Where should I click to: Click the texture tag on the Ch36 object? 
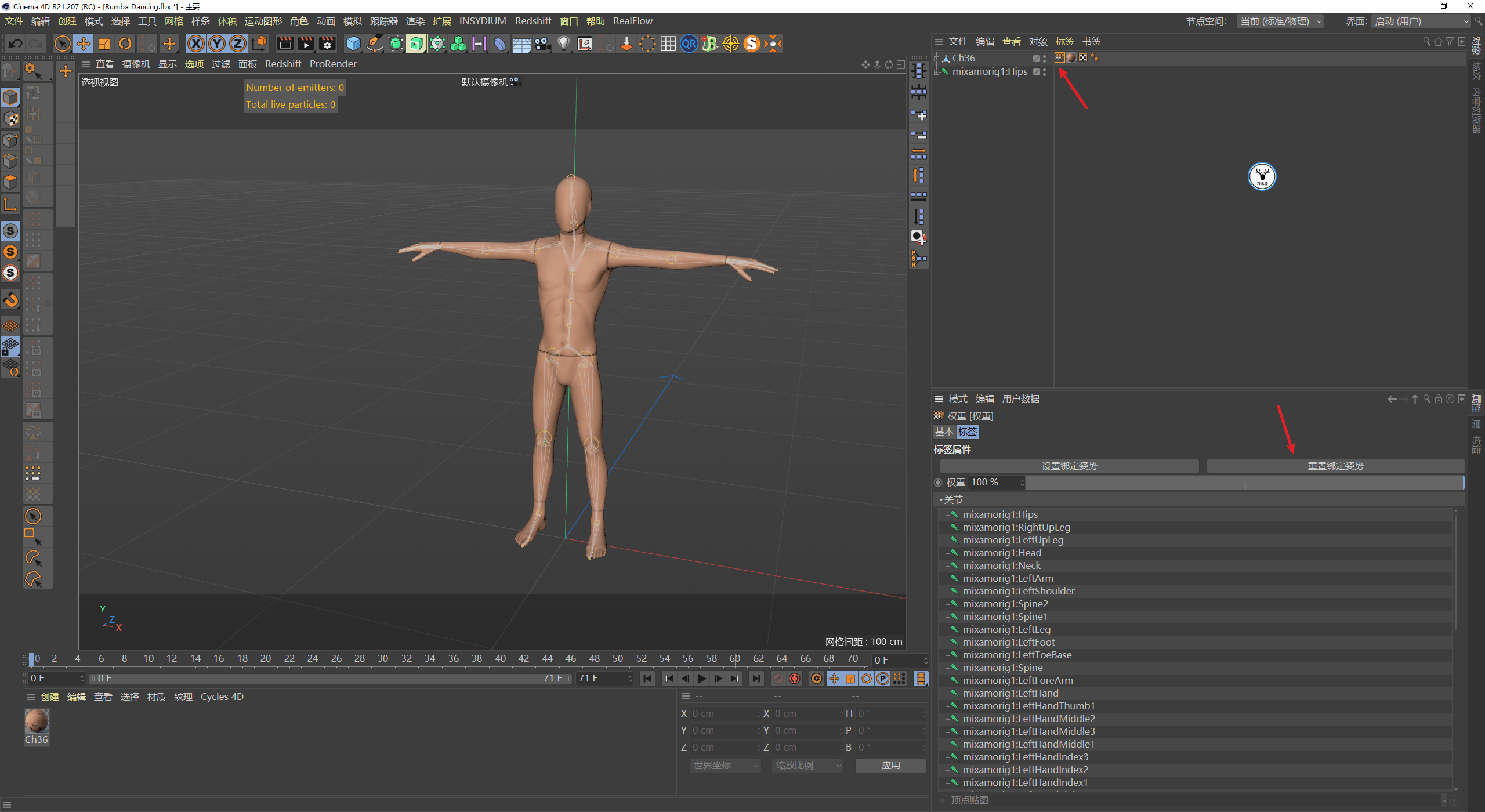point(1070,57)
